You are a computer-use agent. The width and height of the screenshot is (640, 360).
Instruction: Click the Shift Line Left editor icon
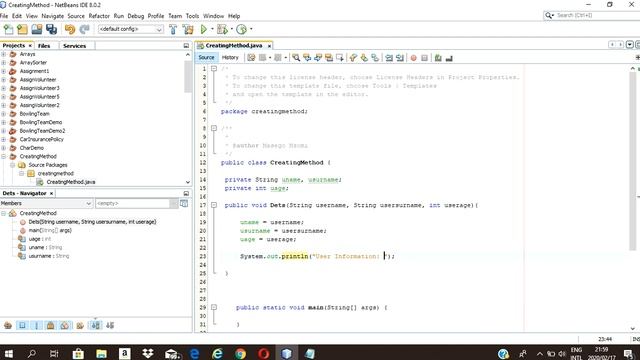click(389, 58)
